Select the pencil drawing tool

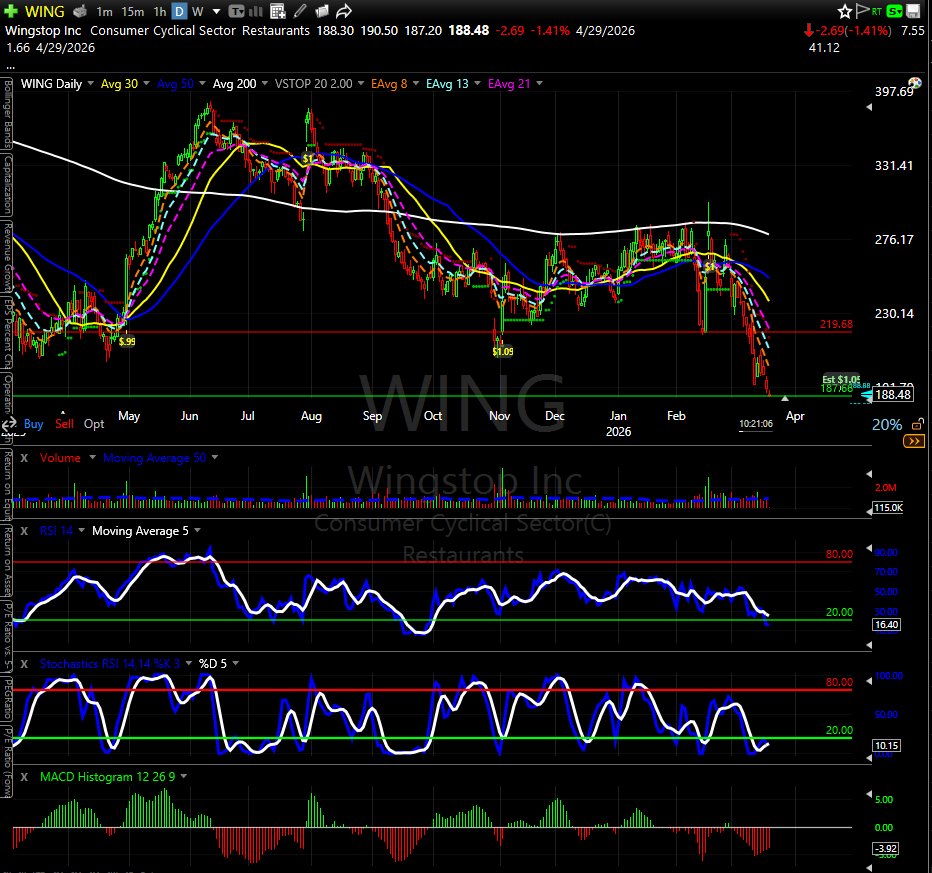click(300, 11)
